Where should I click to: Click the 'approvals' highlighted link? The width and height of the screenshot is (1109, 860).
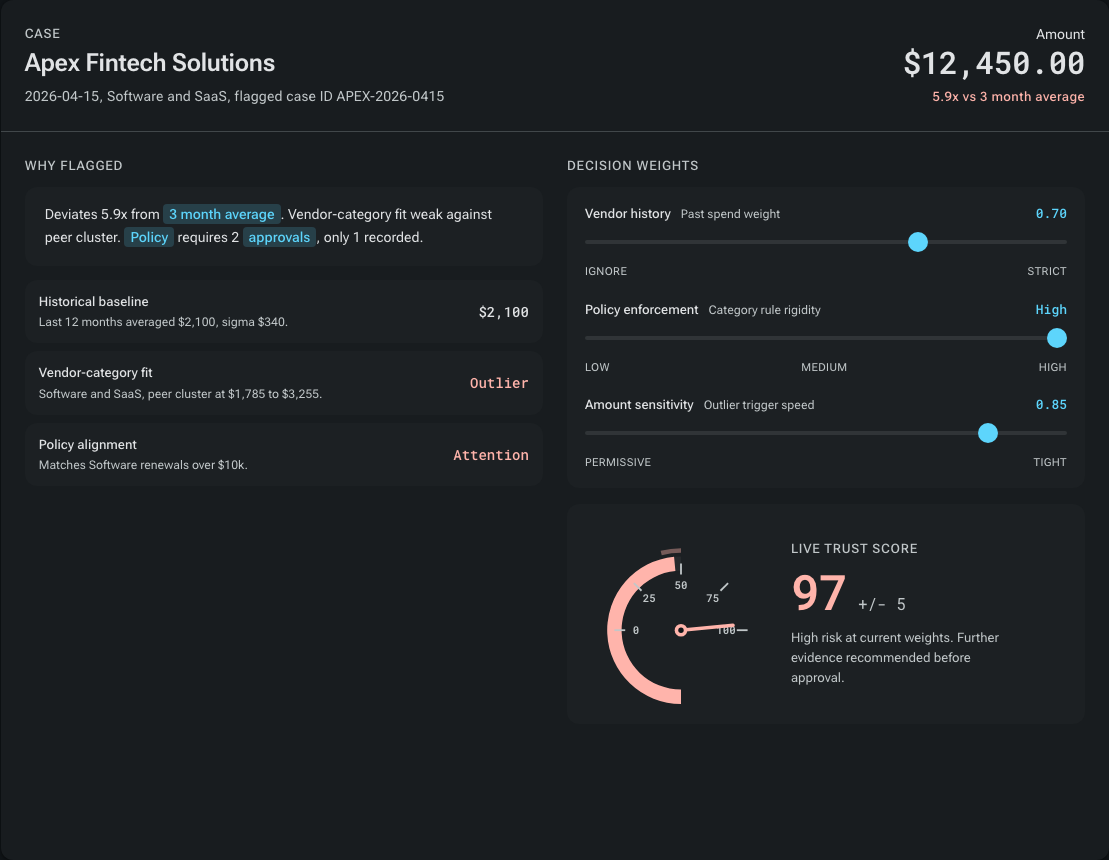pos(279,237)
